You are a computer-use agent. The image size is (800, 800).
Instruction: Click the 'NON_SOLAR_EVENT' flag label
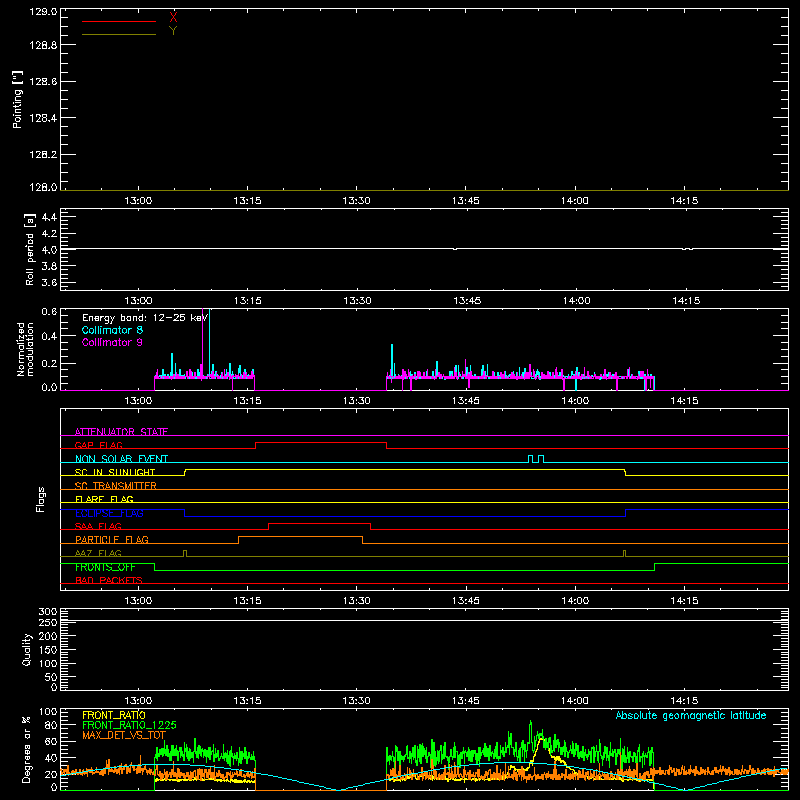pyautogui.click(x=121, y=459)
